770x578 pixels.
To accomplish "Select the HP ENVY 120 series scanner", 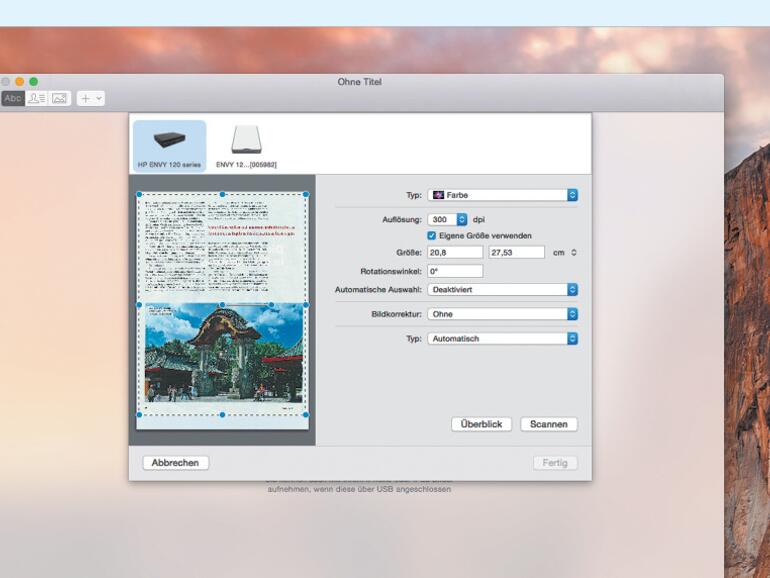I will [169, 146].
